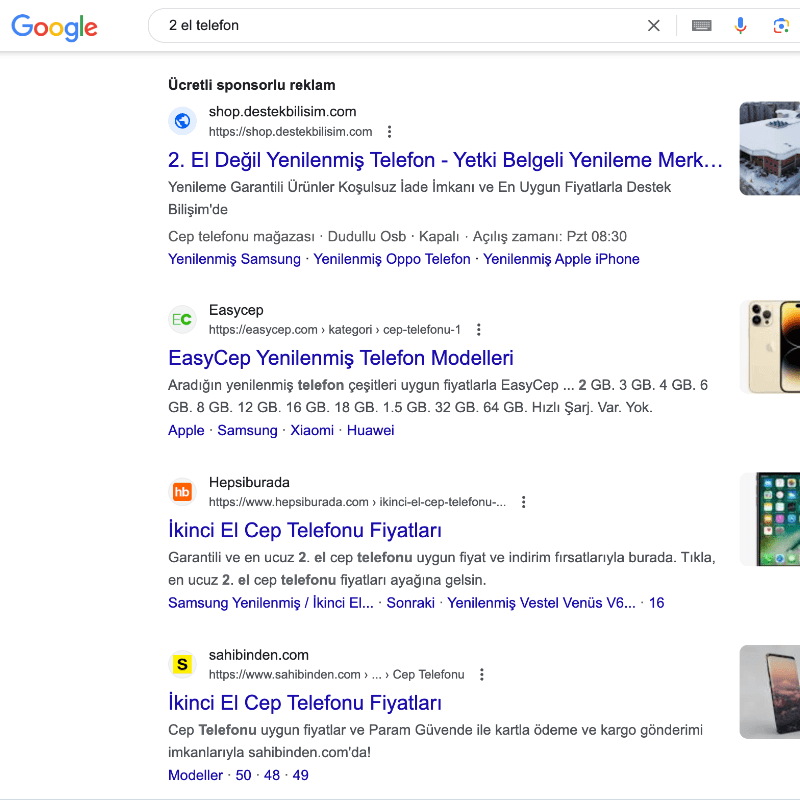Open the on-screen keyboard icon

(x=702, y=26)
